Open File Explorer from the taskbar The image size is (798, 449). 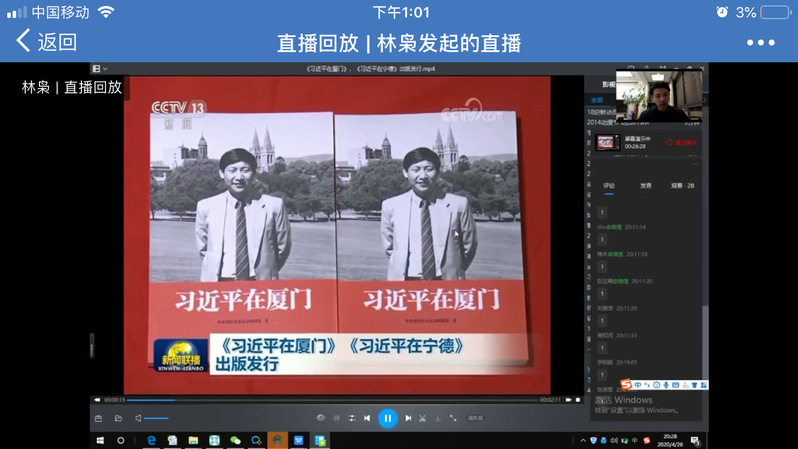(x=193, y=440)
